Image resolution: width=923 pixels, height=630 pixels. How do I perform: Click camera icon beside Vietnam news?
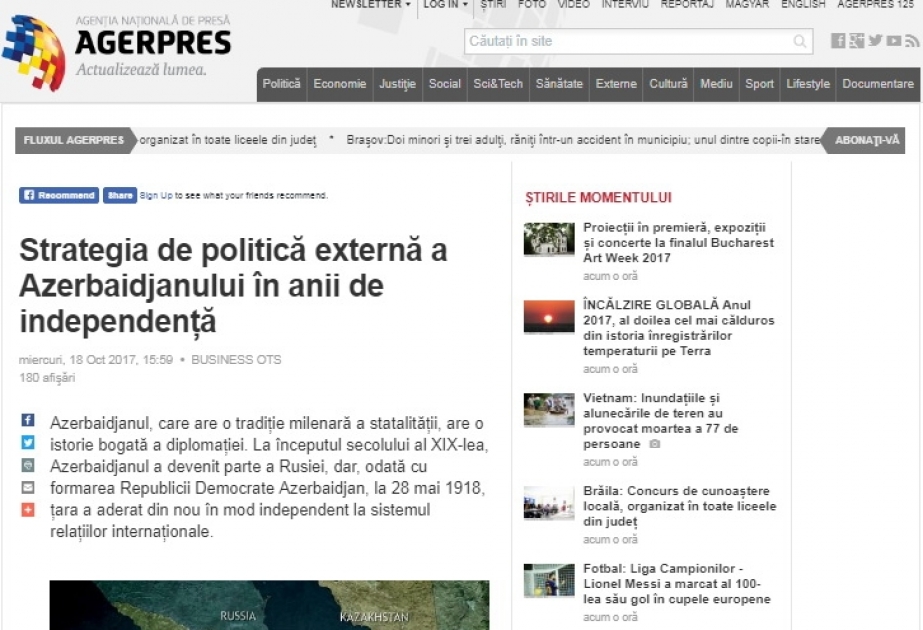click(x=654, y=444)
